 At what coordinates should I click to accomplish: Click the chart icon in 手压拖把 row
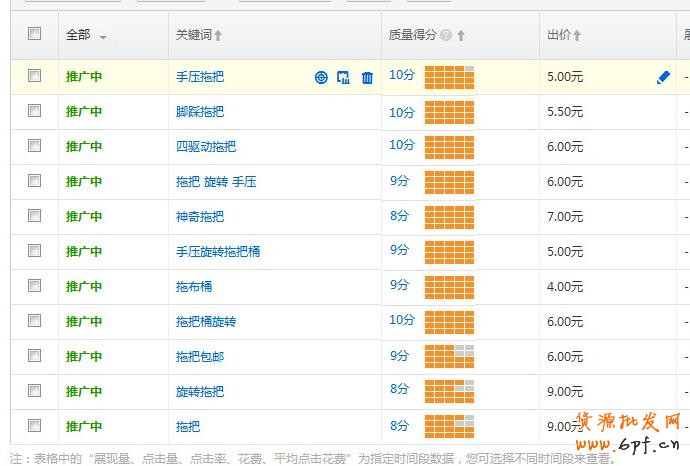(344, 77)
